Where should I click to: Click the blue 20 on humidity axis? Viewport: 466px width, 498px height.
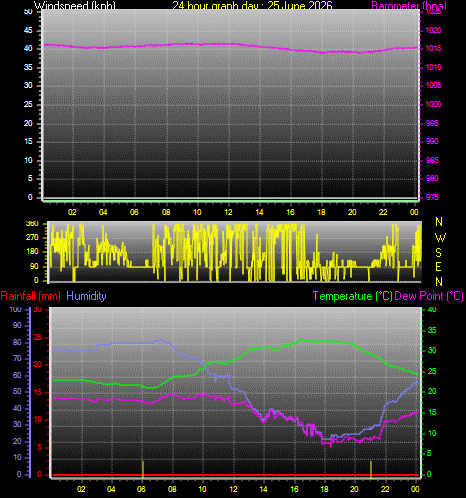click(17, 441)
